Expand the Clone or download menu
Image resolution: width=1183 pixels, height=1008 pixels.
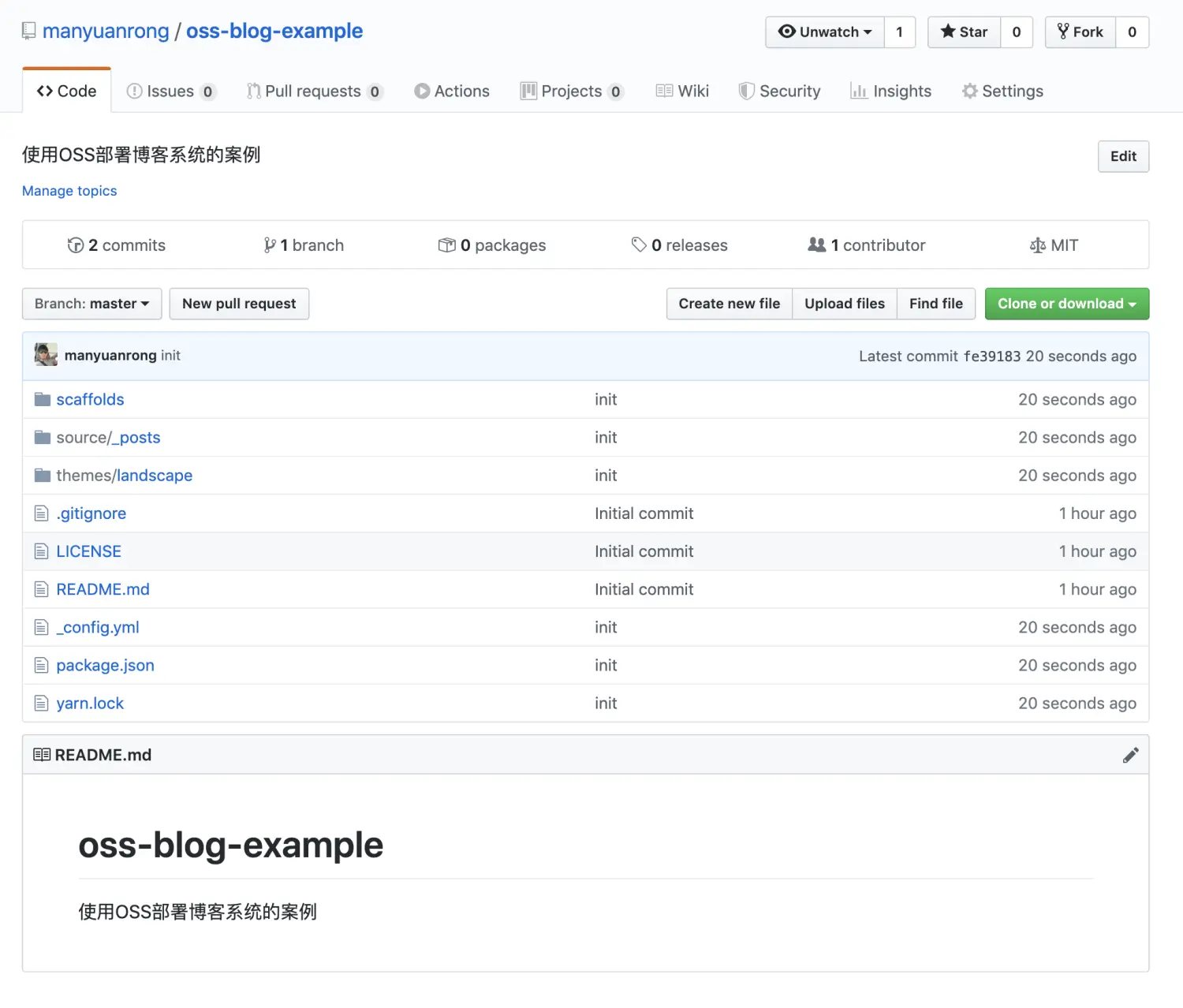pyautogui.click(x=1066, y=304)
